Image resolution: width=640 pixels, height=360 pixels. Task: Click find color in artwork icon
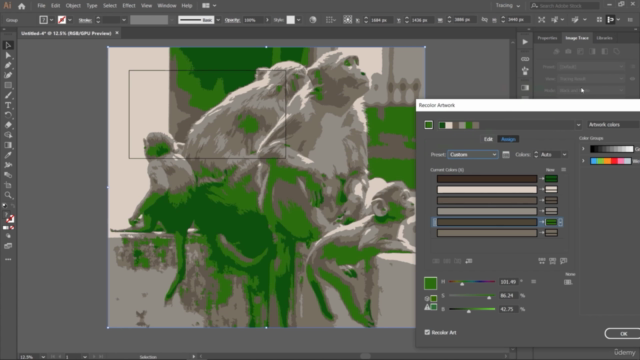click(564, 261)
